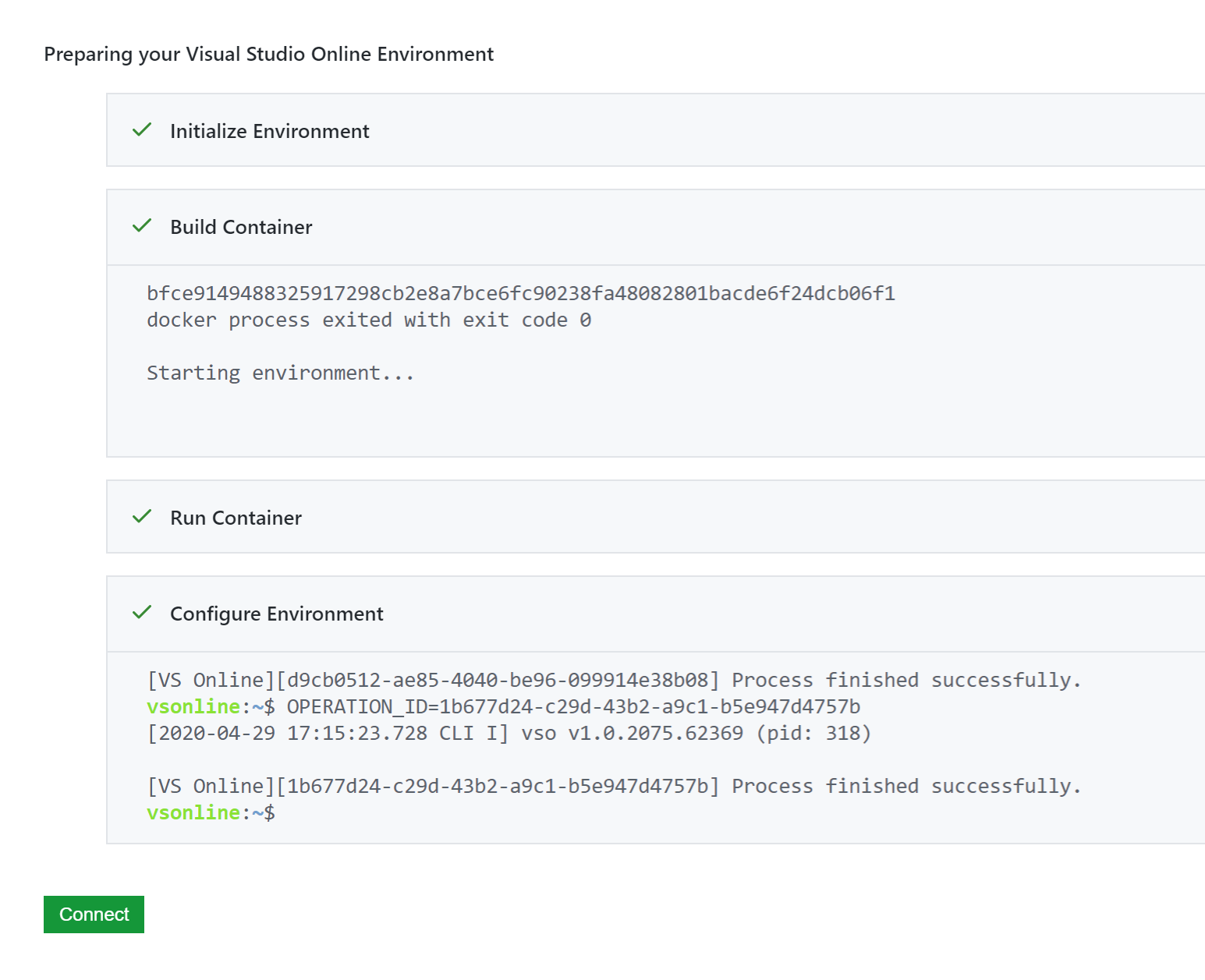The image size is (1205, 980).
Task: Collapse the Build Container step header
Action: [241, 227]
